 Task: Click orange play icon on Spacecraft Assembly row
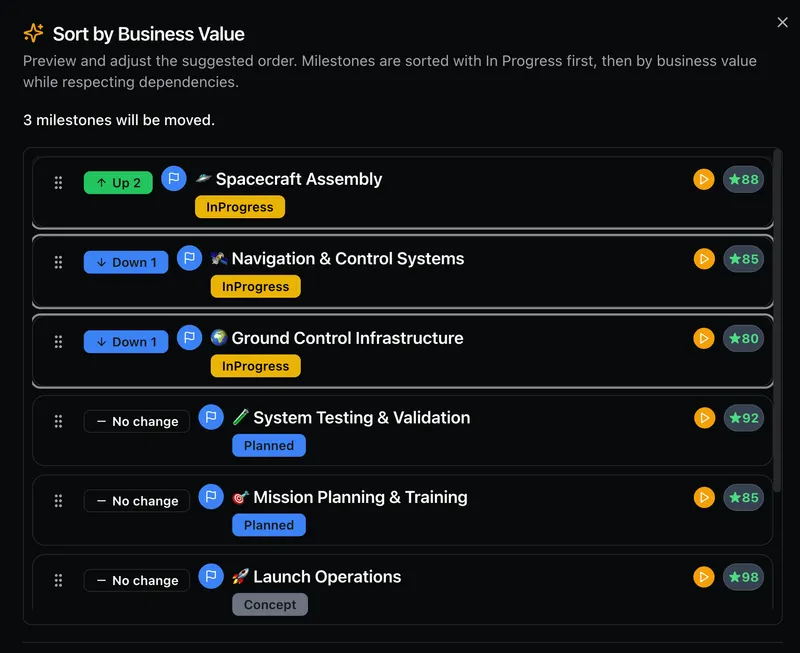704,180
